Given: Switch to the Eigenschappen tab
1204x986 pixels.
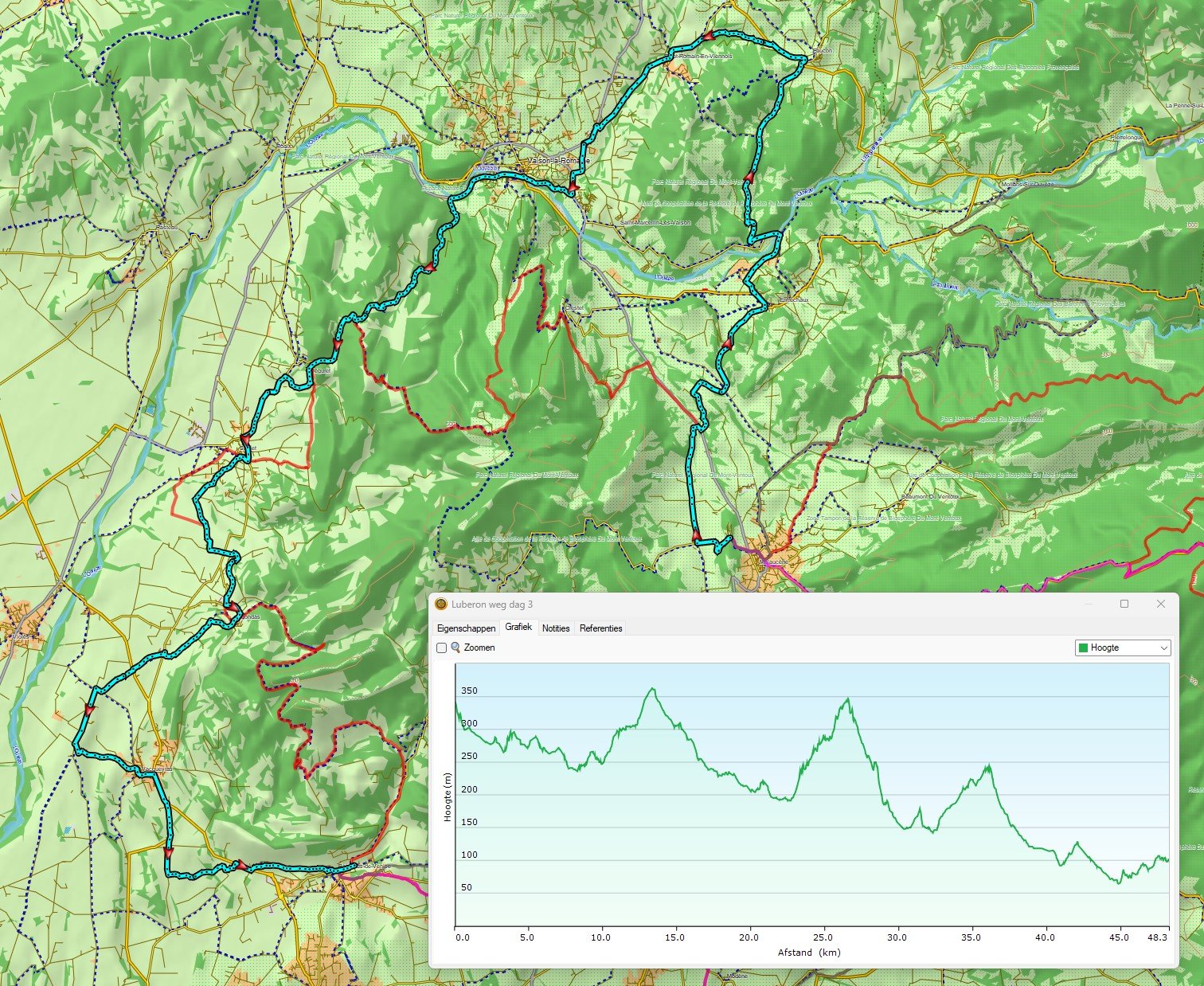Looking at the screenshot, I should coord(466,628).
